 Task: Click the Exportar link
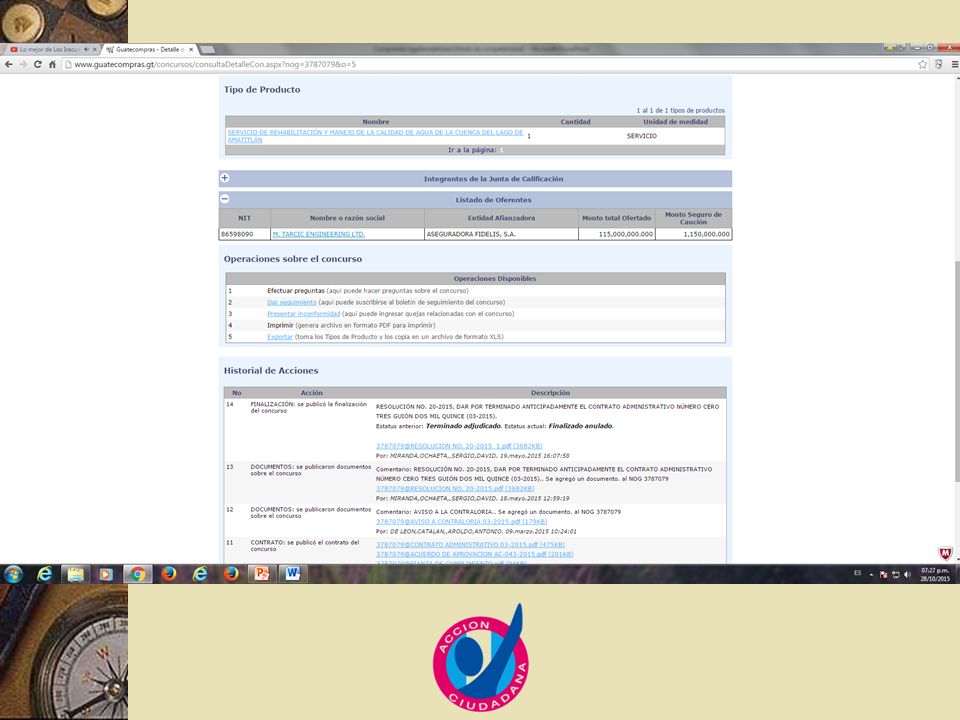280,337
